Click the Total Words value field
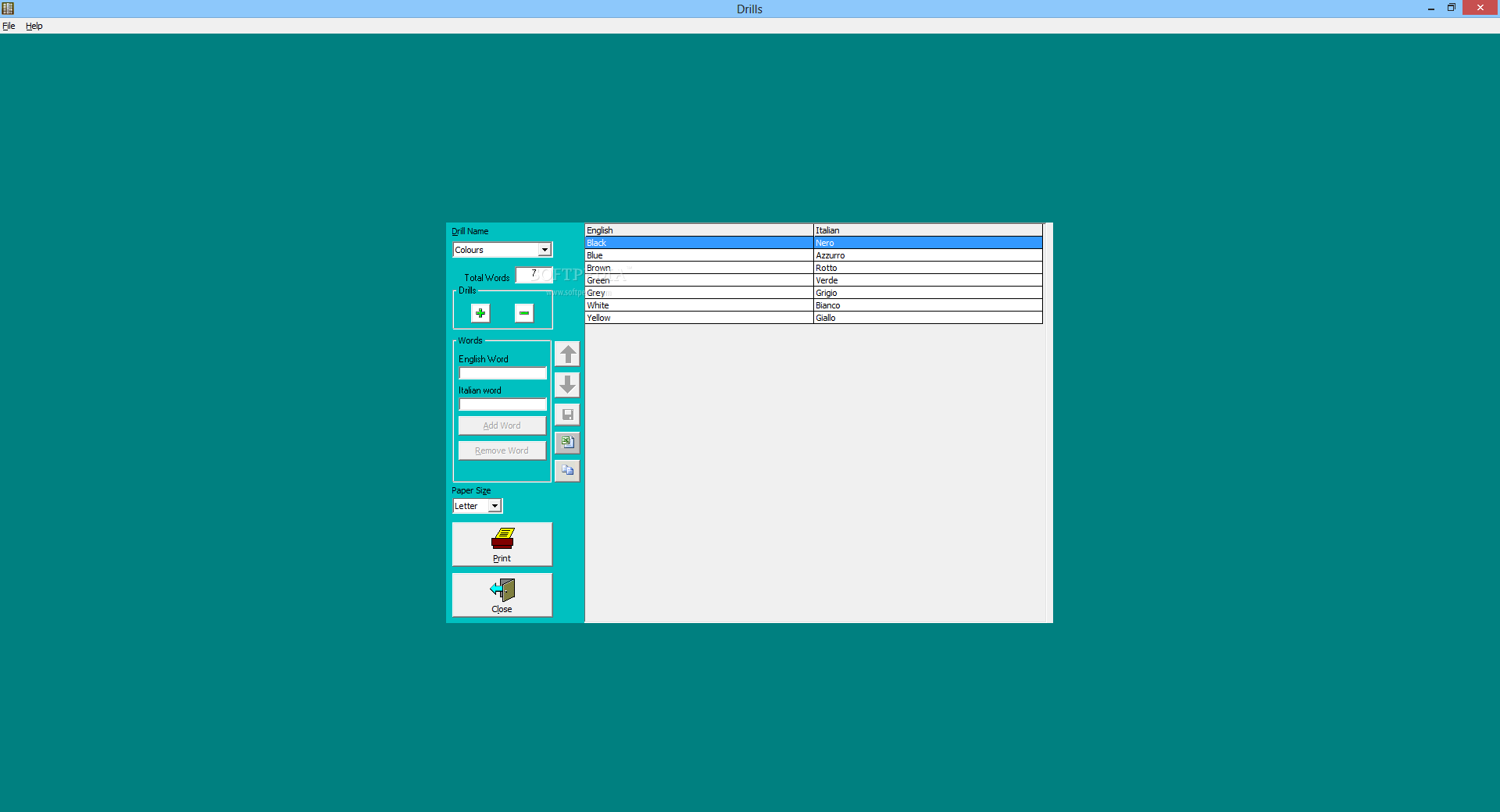1500x812 pixels. click(534, 275)
